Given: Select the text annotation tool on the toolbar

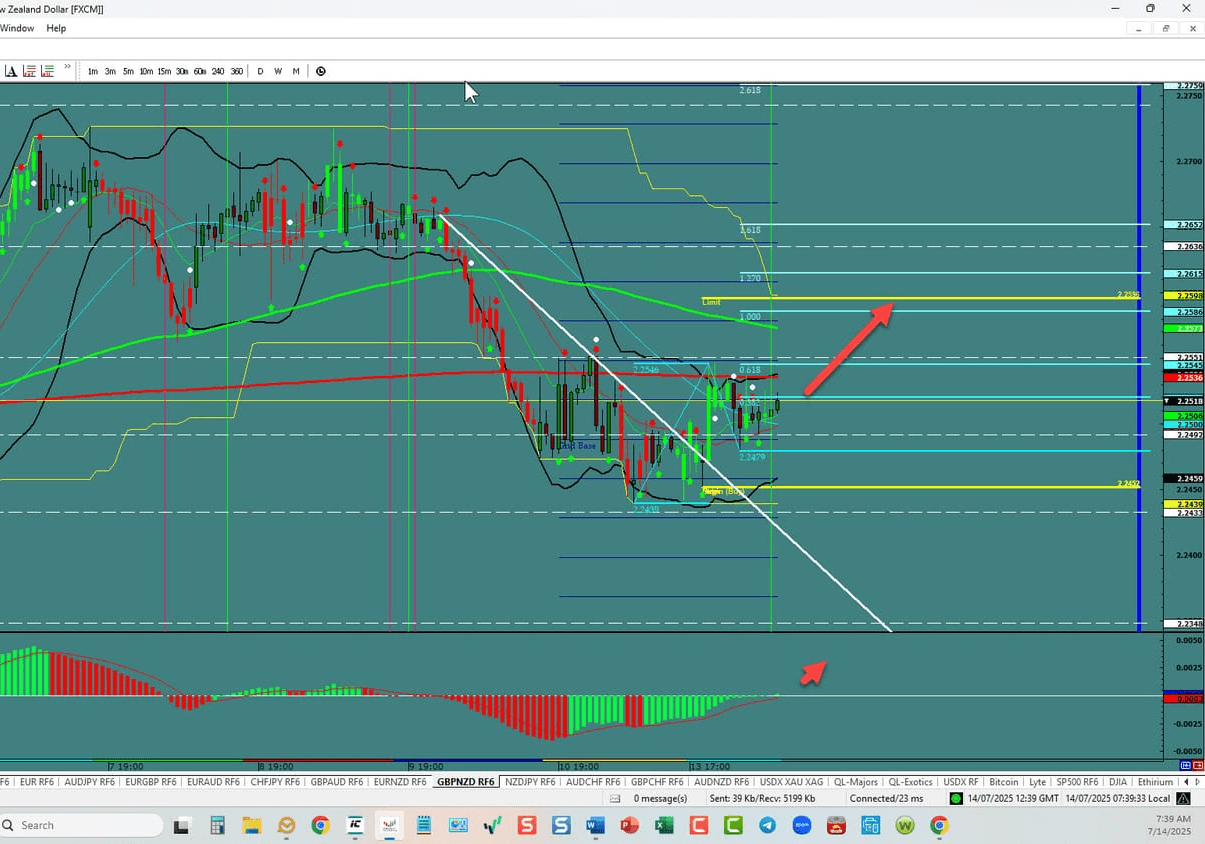Looking at the screenshot, I should [10, 71].
